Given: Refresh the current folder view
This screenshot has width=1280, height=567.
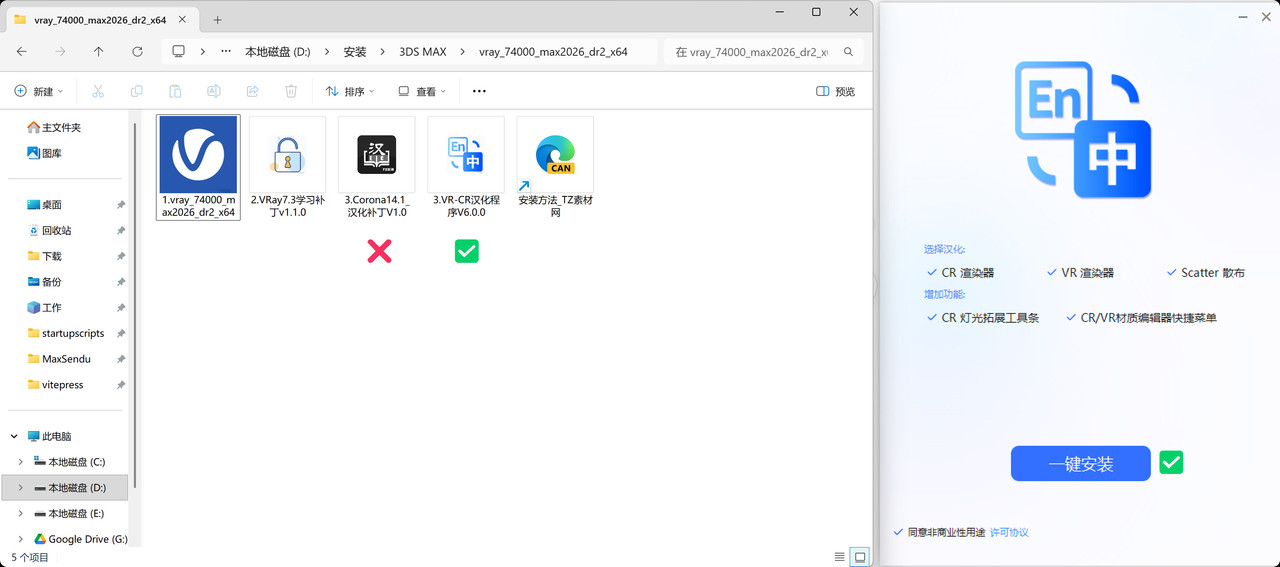Looking at the screenshot, I should 137,52.
